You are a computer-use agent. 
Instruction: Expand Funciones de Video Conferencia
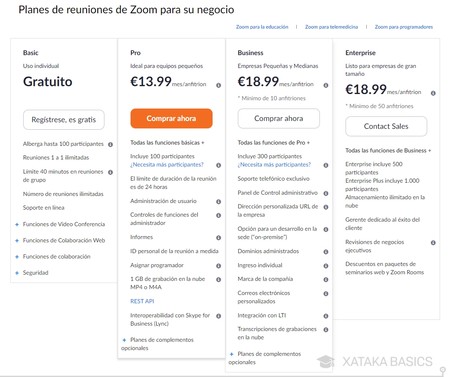coord(61,224)
